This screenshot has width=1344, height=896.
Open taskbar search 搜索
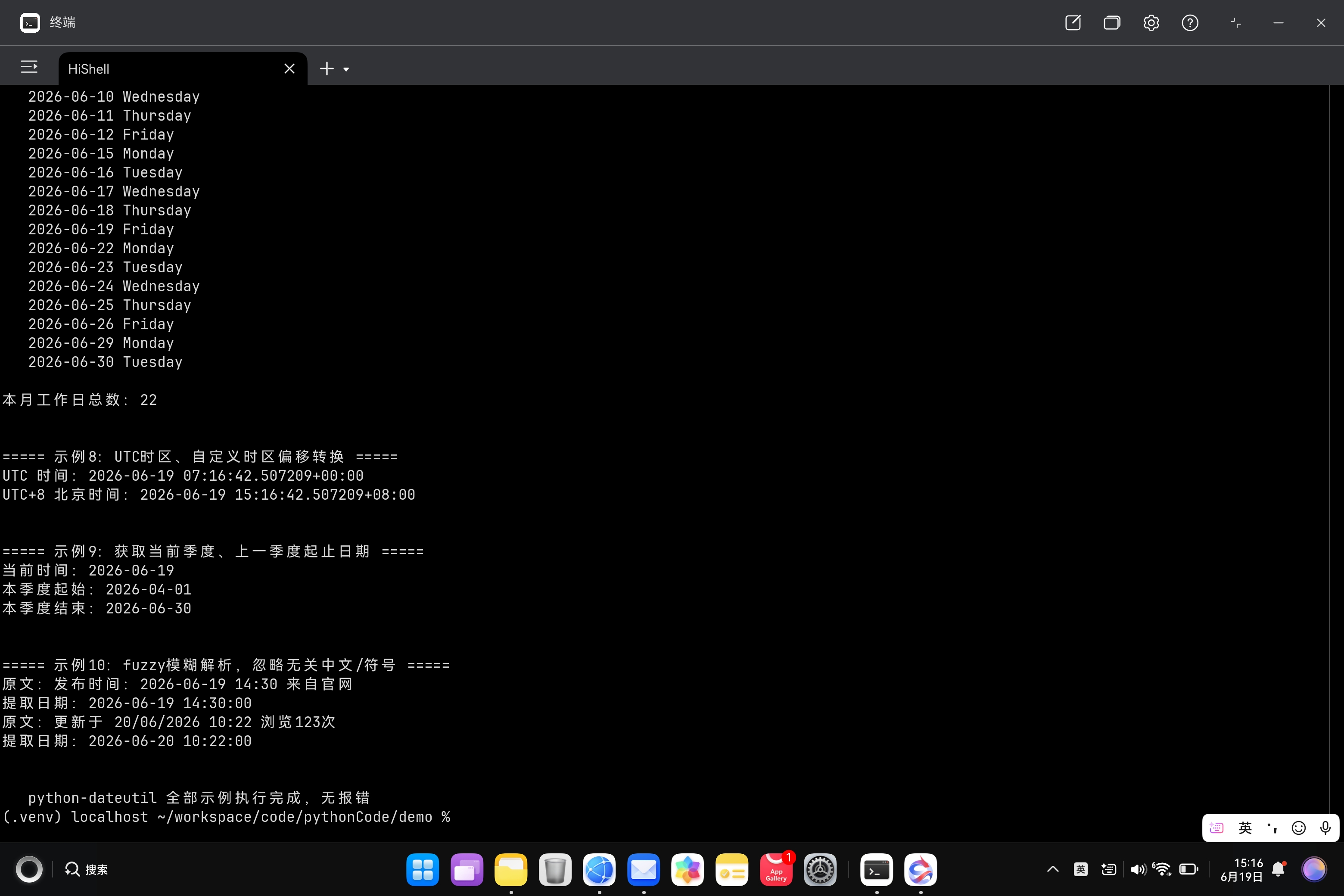(x=86, y=870)
